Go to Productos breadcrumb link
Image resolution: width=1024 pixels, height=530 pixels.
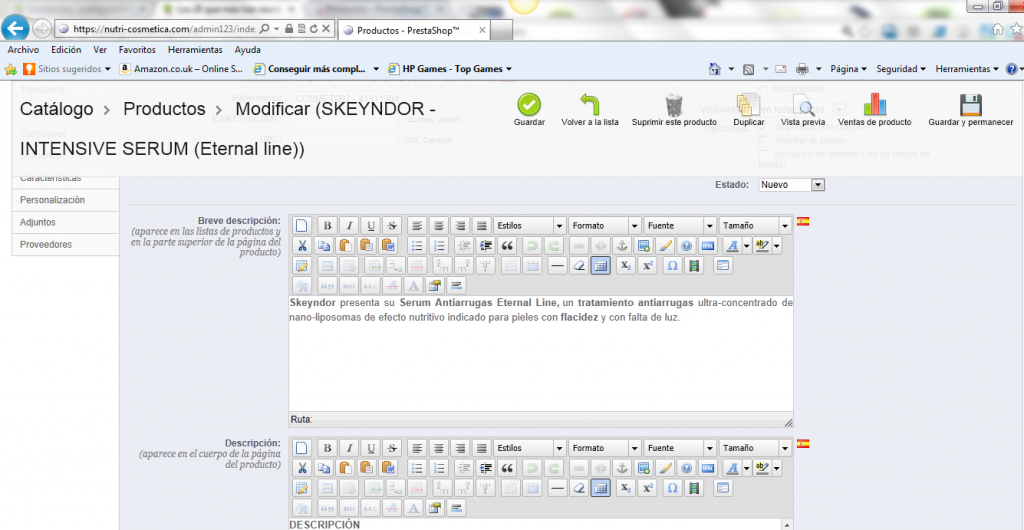164,109
